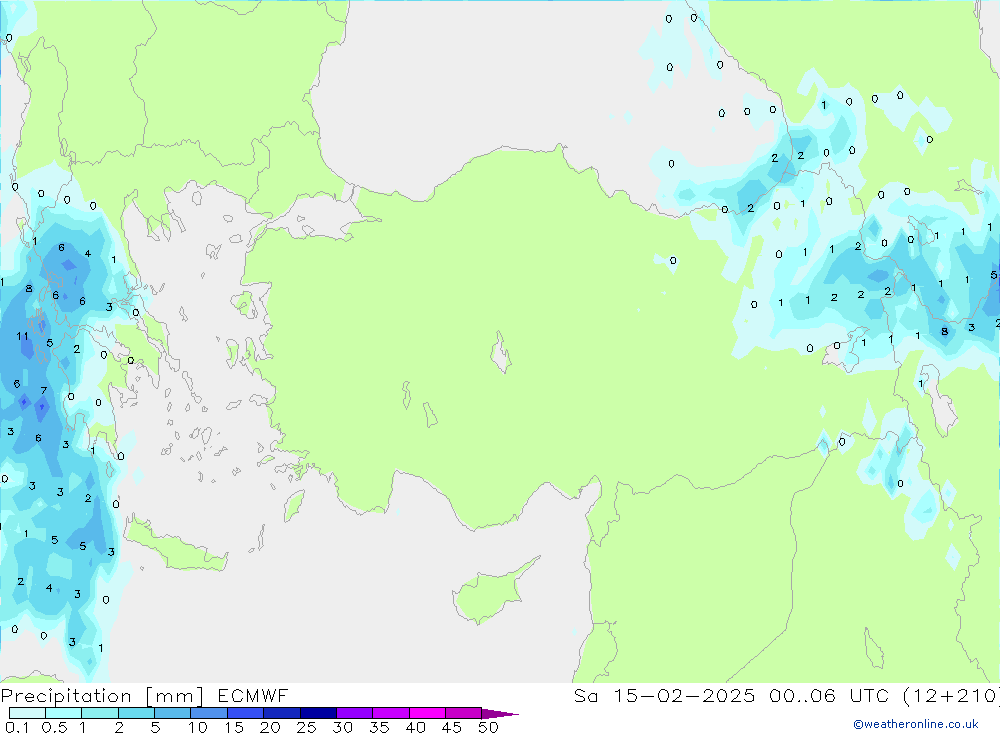Click the 10–15 mm blue legend swatch

pyautogui.click(x=209, y=713)
